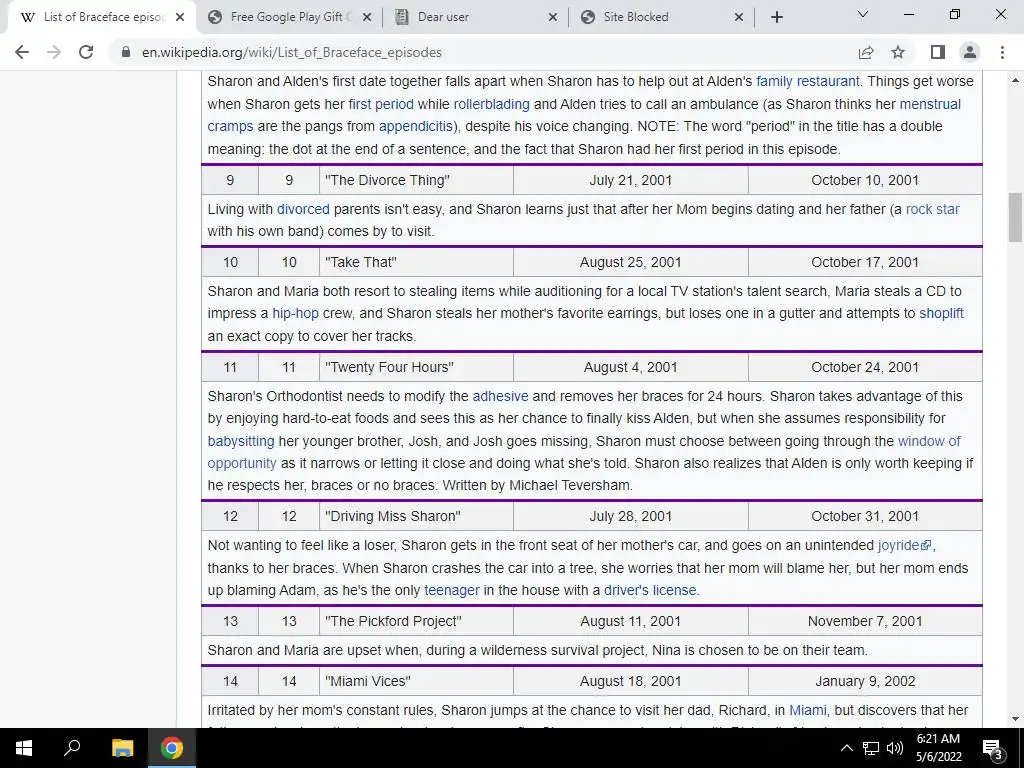This screenshot has height=768, width=1024.
Task: Click the browser back arrow
Action: (x=22, y=52)
